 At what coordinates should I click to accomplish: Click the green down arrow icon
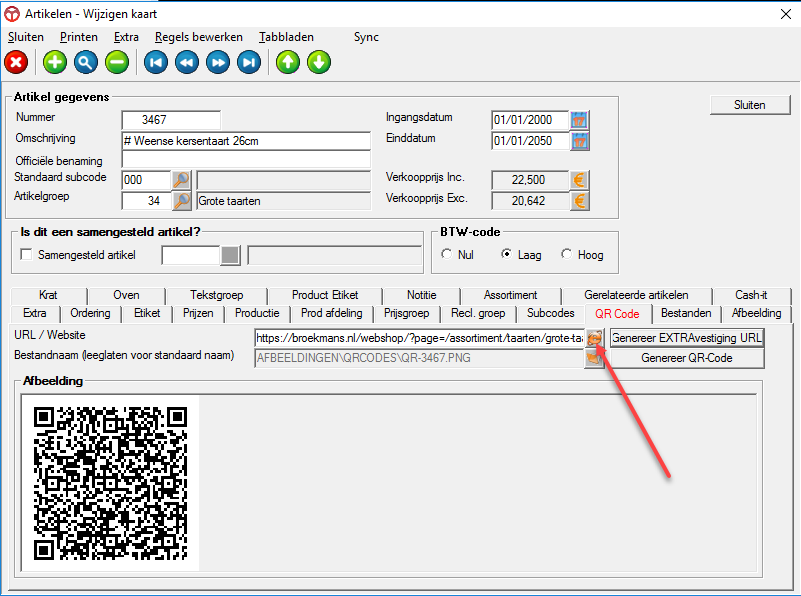point(319,63)
